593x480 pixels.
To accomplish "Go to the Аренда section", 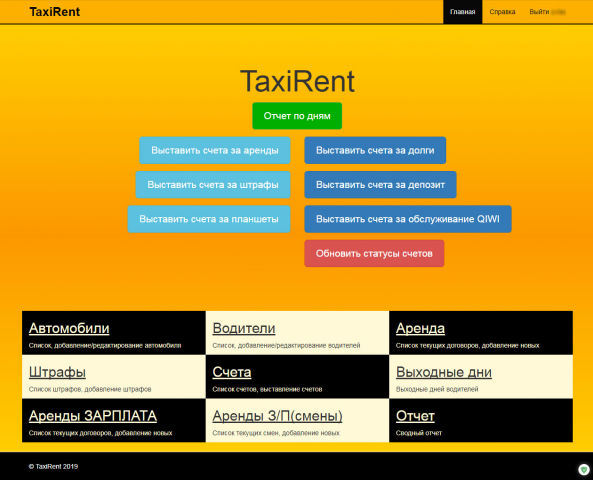I will coord(420,328).
